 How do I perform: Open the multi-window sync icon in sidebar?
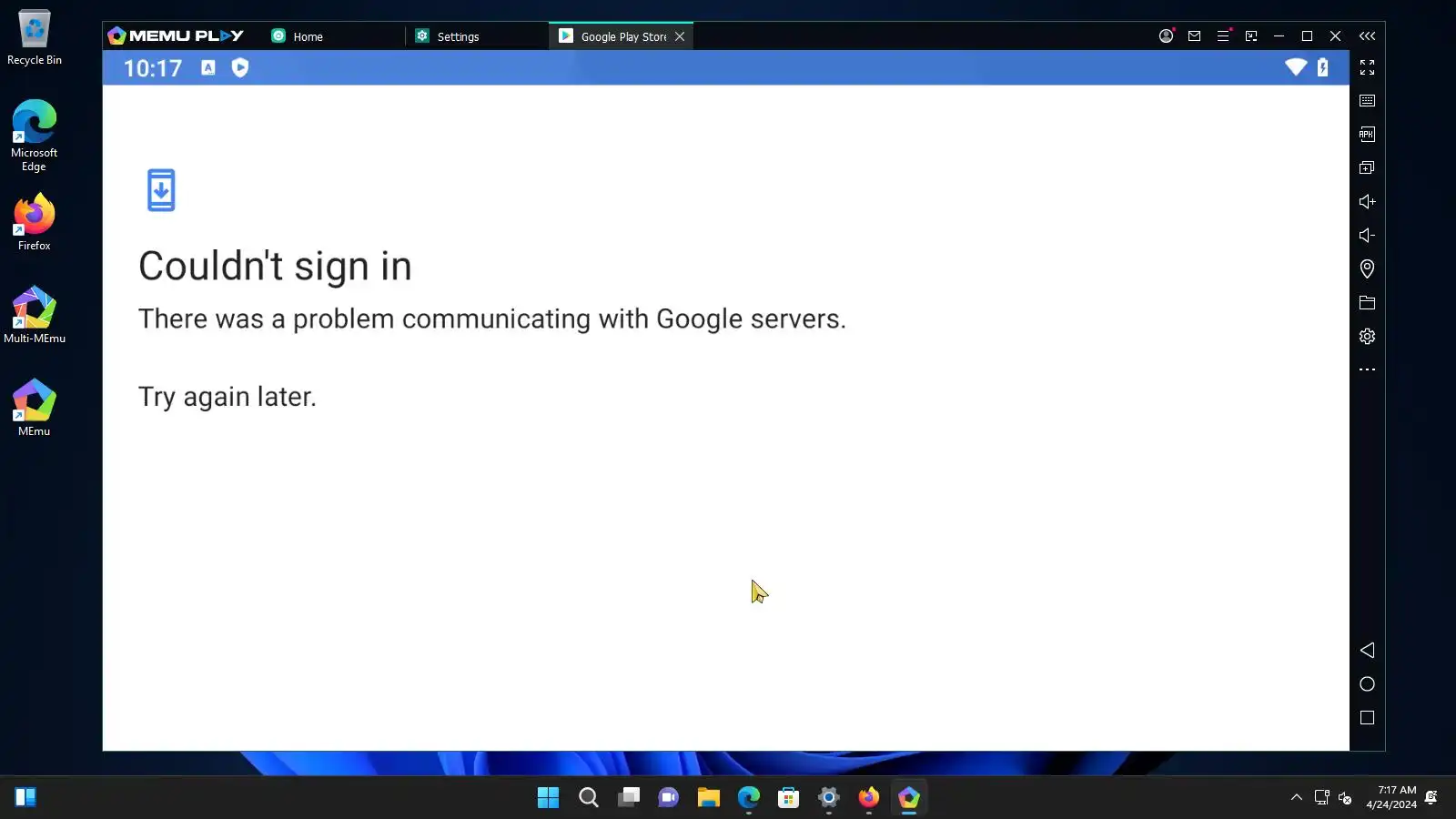tap(1367, 167)
